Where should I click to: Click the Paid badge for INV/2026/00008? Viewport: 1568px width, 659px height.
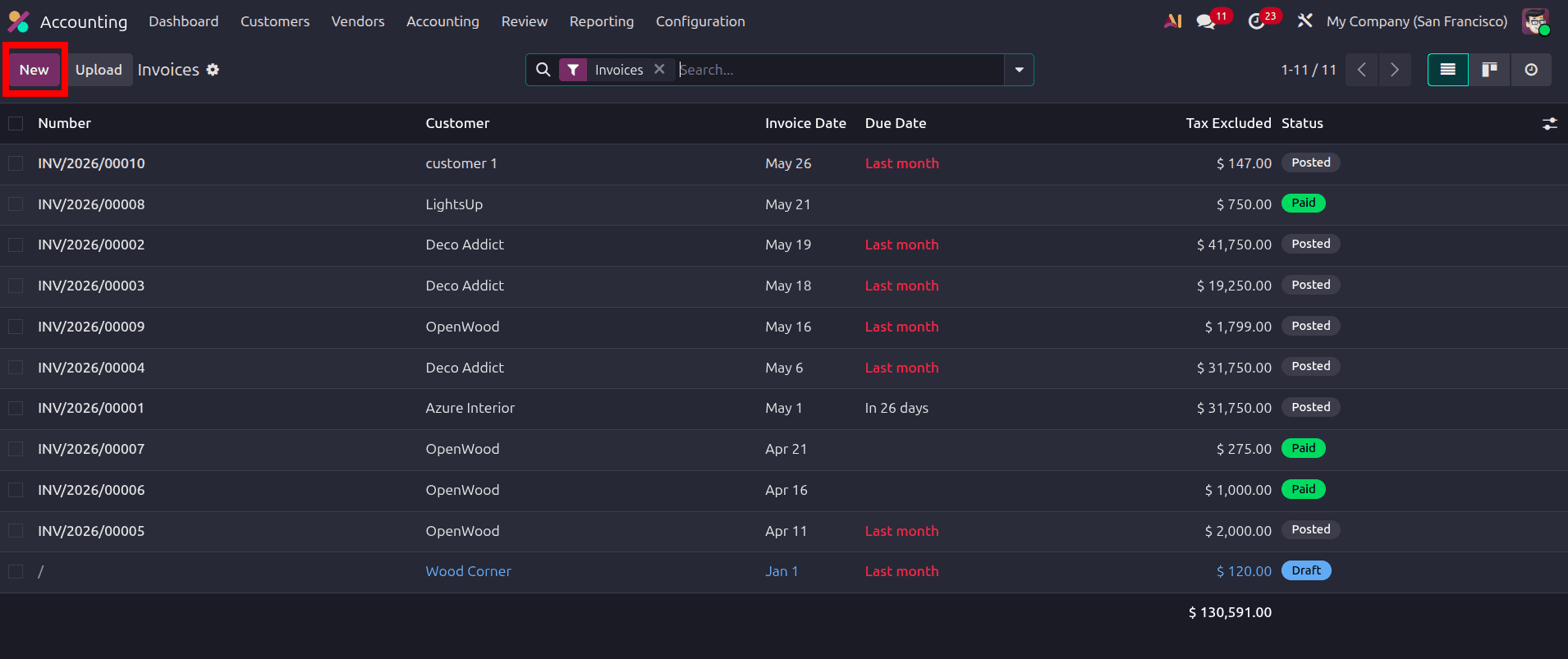(1304, 203)
